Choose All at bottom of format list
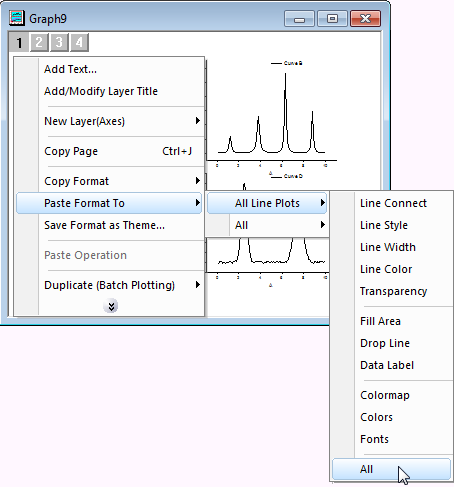The height and width of the screenshot is (487, 454). pyautogui.click(x=391, y=469)
